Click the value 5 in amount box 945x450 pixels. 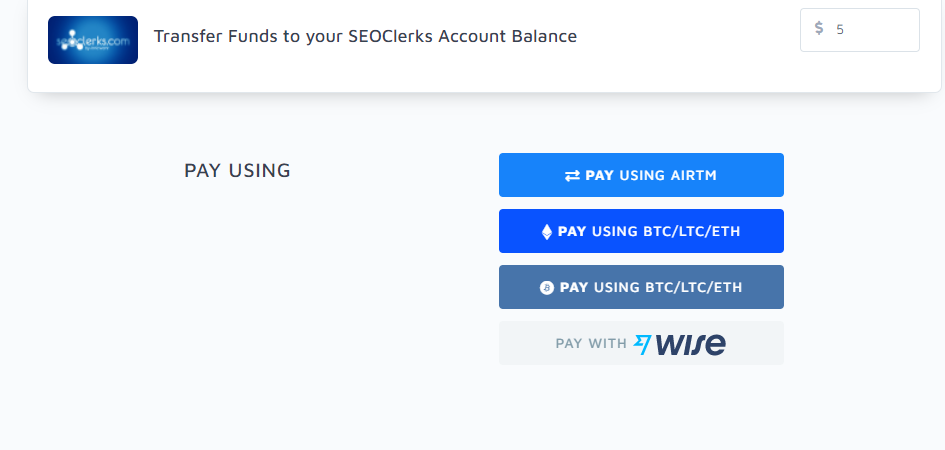pos(840,30)
